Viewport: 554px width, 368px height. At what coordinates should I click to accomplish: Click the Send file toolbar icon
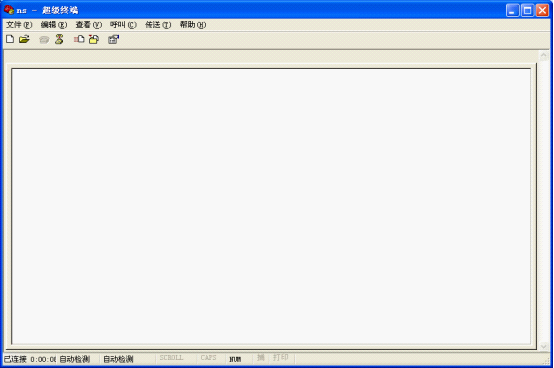[79, 39]
